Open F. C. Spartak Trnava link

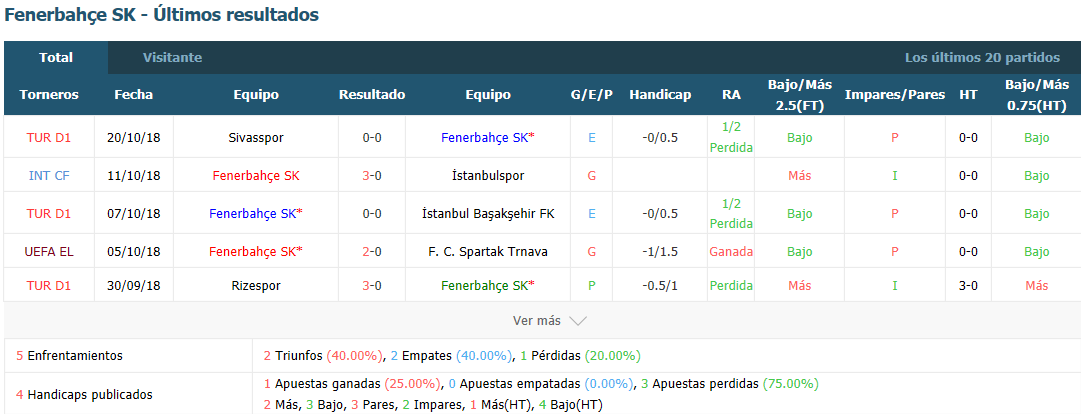point(487,251)
